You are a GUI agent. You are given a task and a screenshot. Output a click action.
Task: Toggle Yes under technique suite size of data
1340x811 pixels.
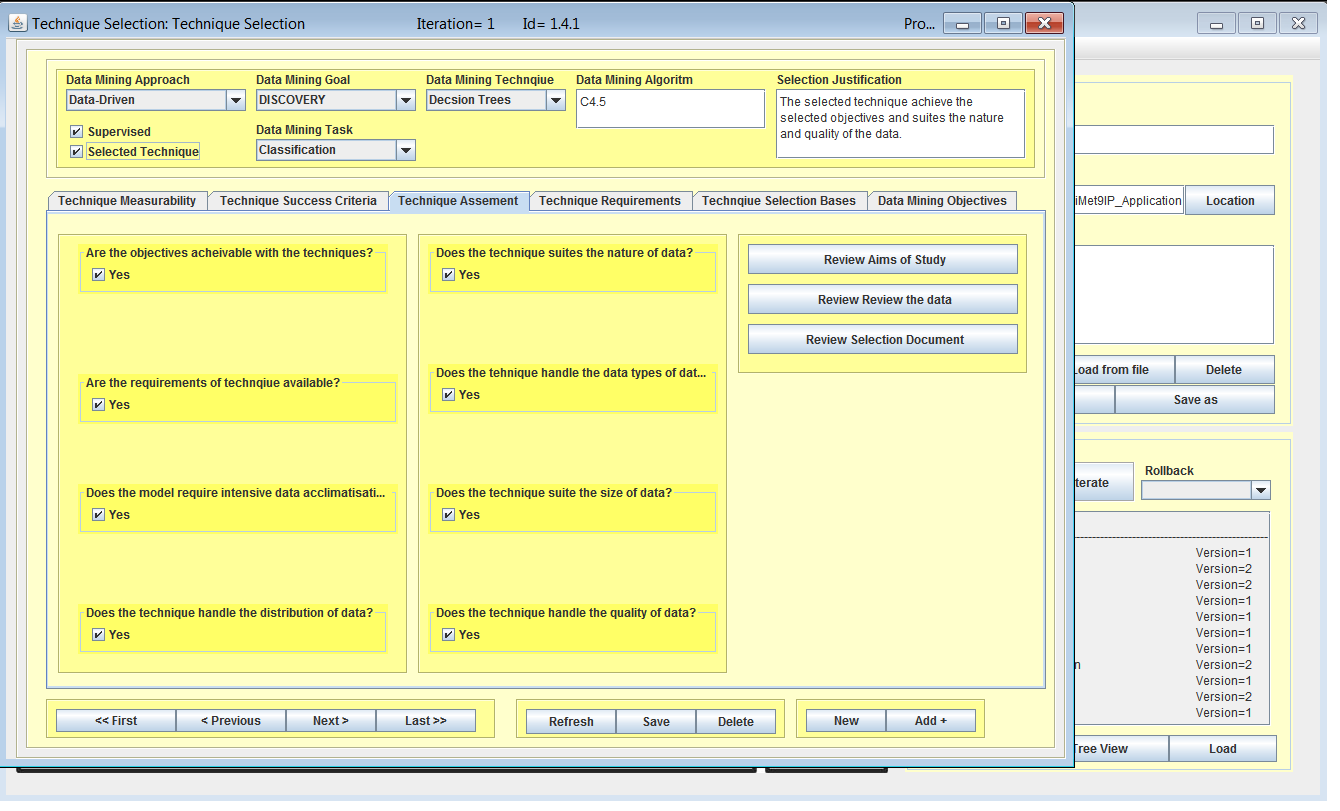click(x=449, y=515)
